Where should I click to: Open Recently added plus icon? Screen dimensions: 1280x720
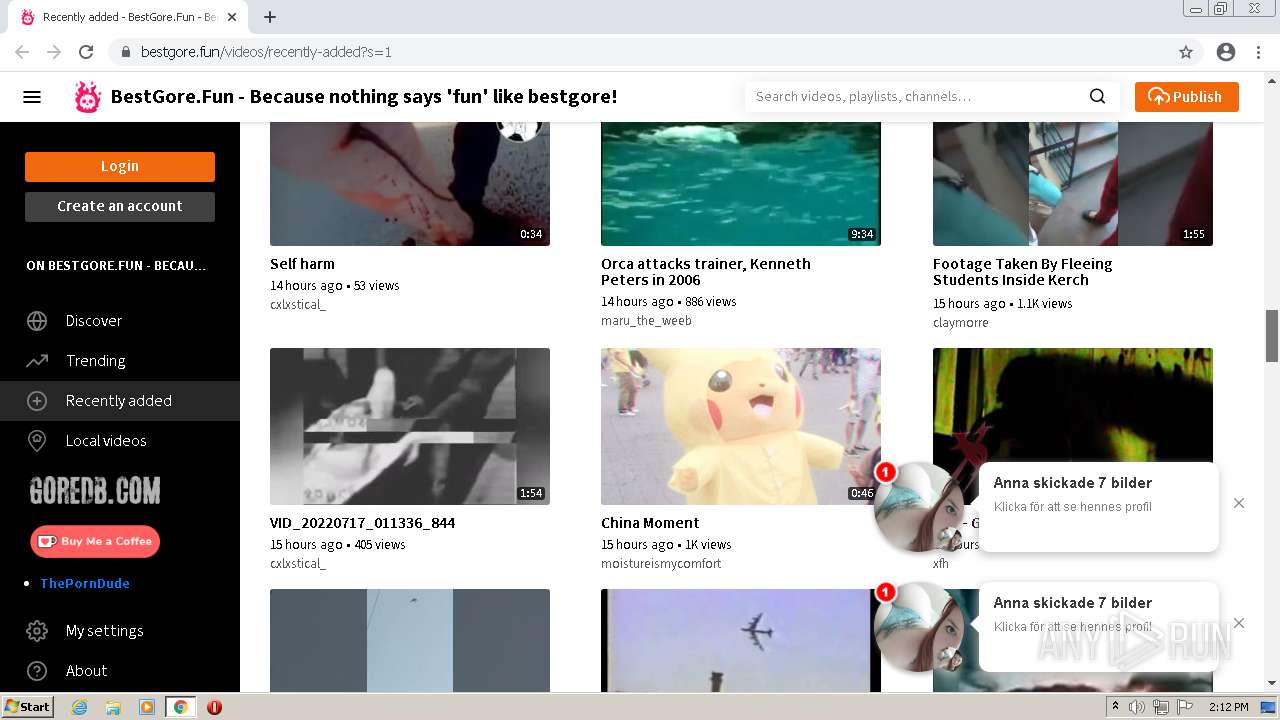pos(37,401)
